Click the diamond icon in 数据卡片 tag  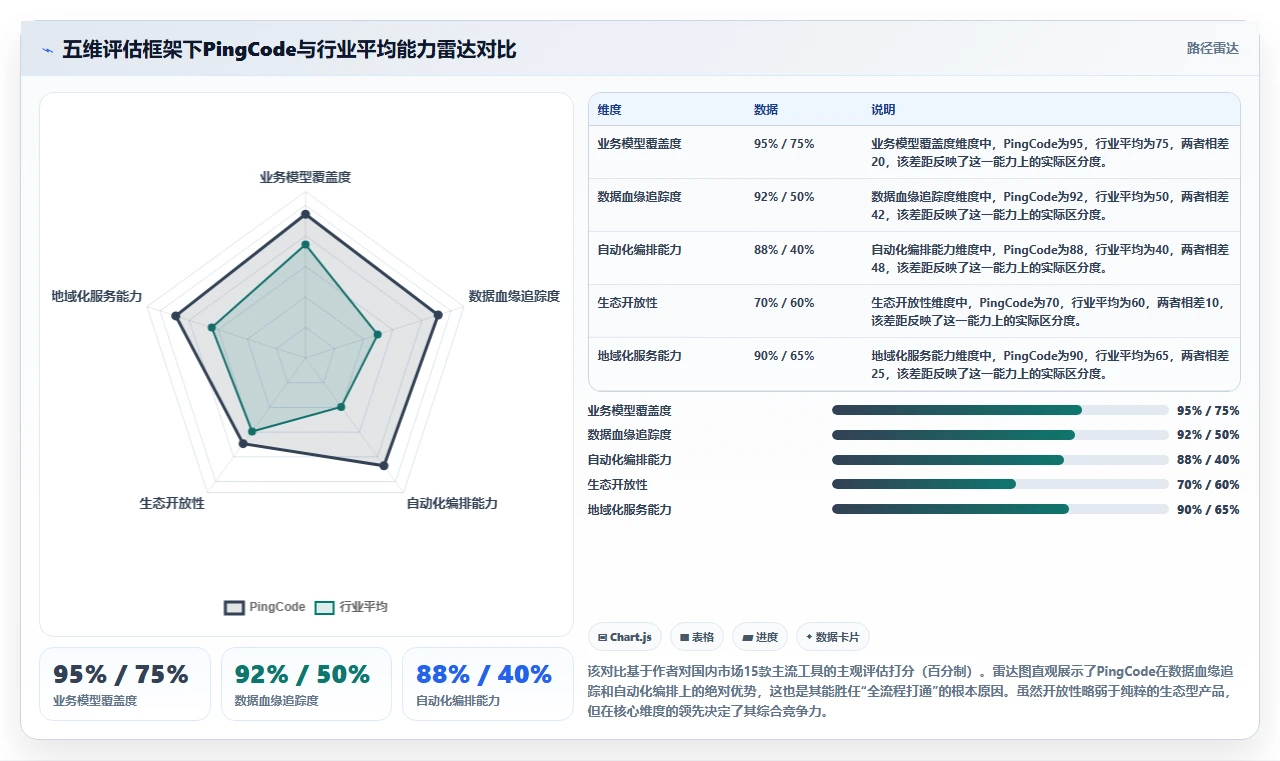point(809,636)
